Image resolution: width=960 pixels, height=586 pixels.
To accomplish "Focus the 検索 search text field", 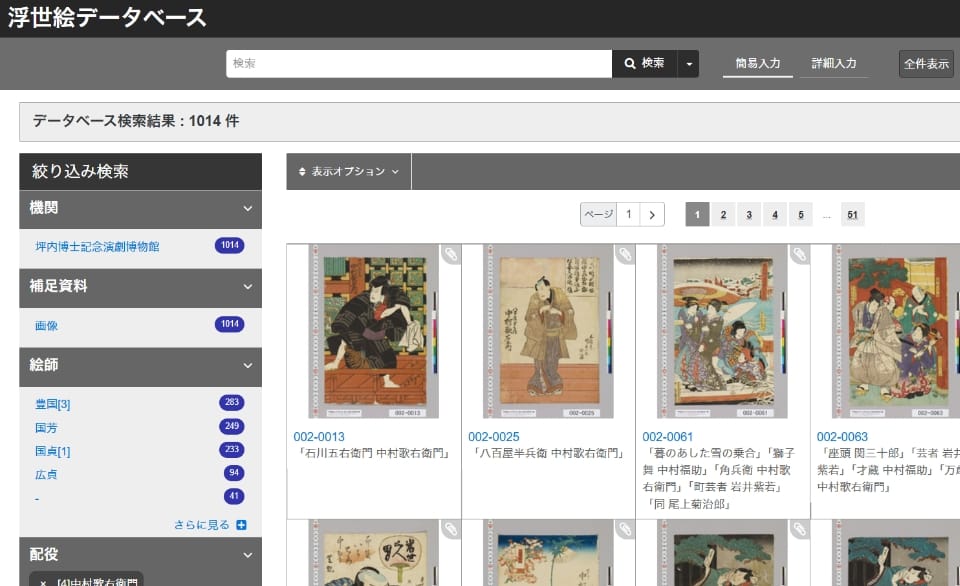I will [419, 64].
